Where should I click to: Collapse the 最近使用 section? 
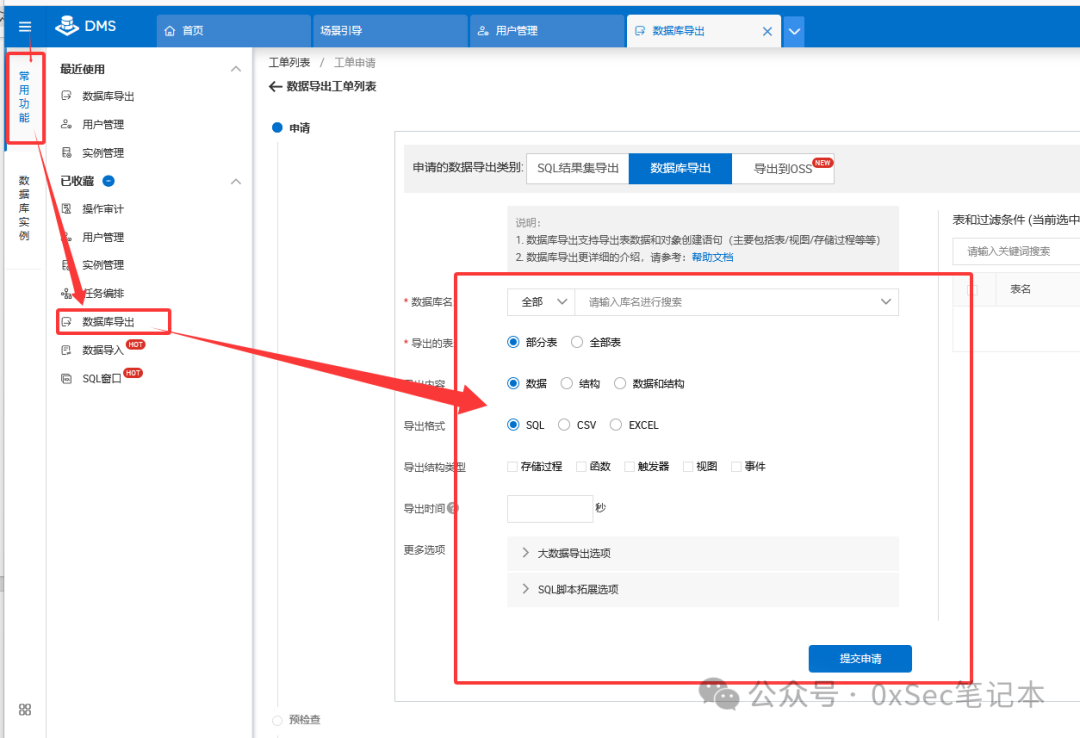236,69
